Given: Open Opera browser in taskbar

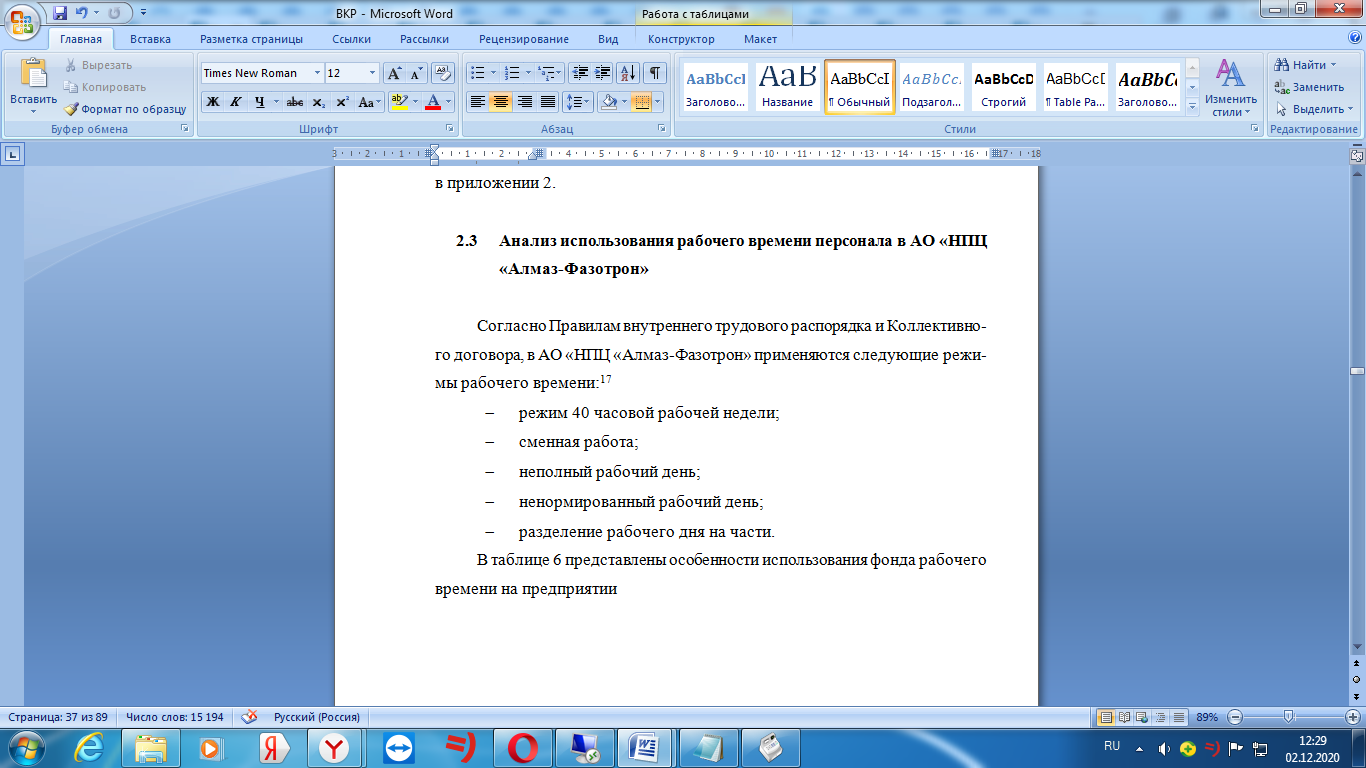Looking at the screenshot, I should pos(521,747).
